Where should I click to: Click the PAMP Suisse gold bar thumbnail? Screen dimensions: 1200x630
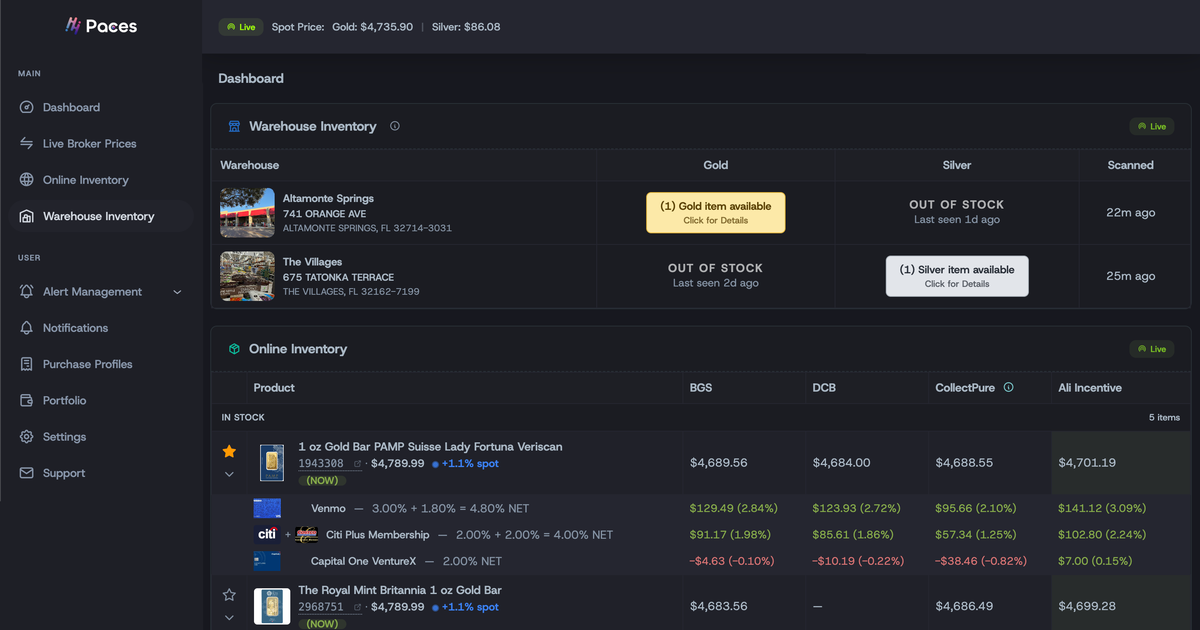tap(272, 464)
